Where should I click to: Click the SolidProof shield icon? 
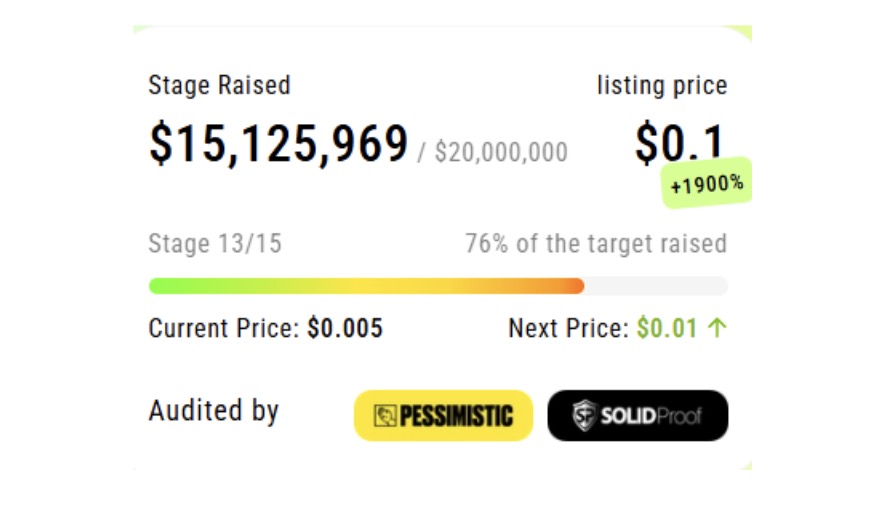(584, 415)
